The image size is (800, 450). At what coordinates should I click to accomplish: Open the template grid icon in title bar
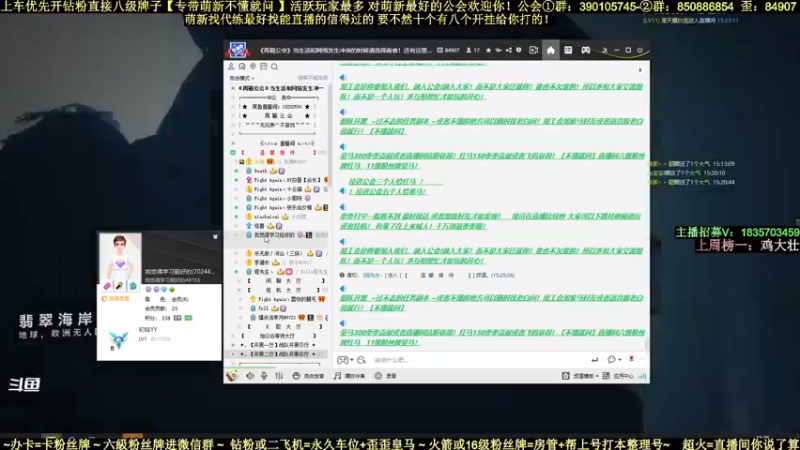[x=568, y=50]
